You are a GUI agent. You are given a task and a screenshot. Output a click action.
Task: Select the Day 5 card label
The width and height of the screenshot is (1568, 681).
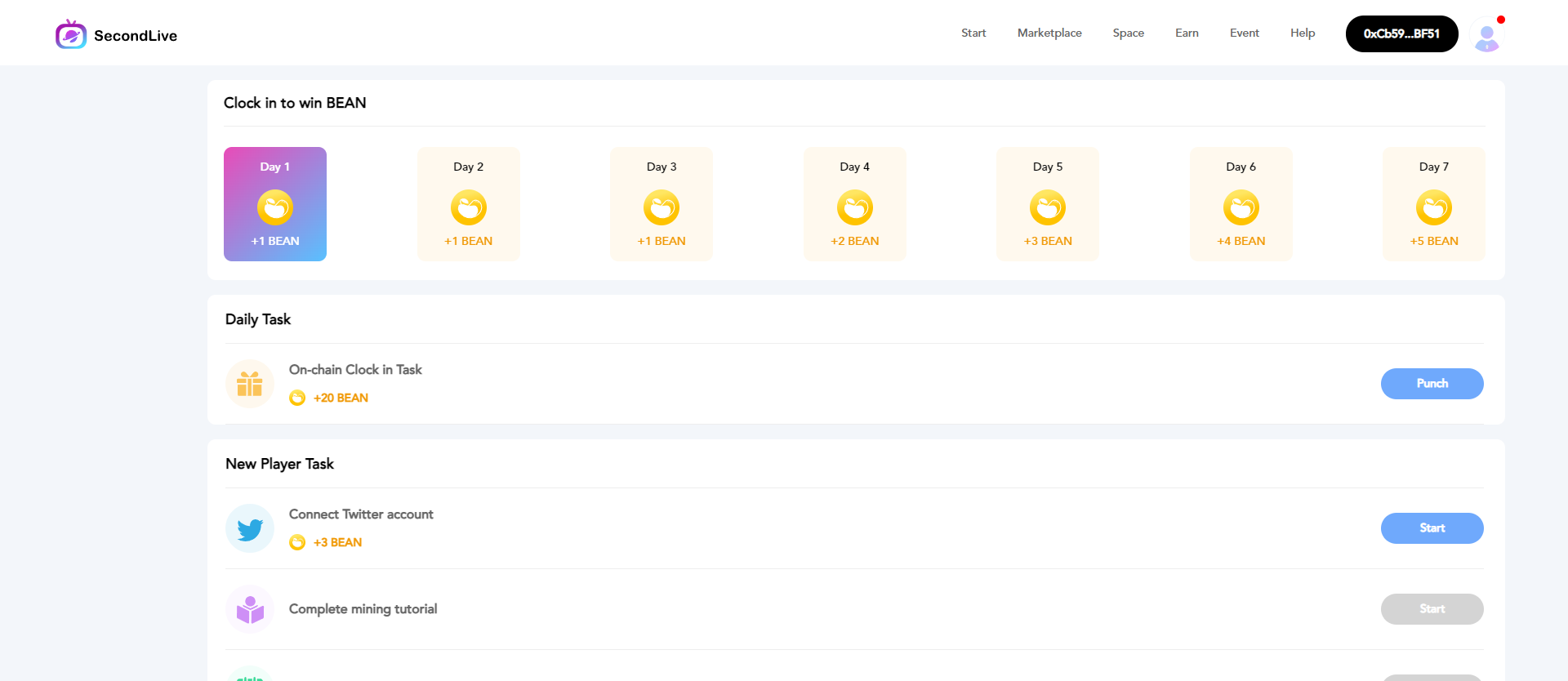[x=1048, y=167]
